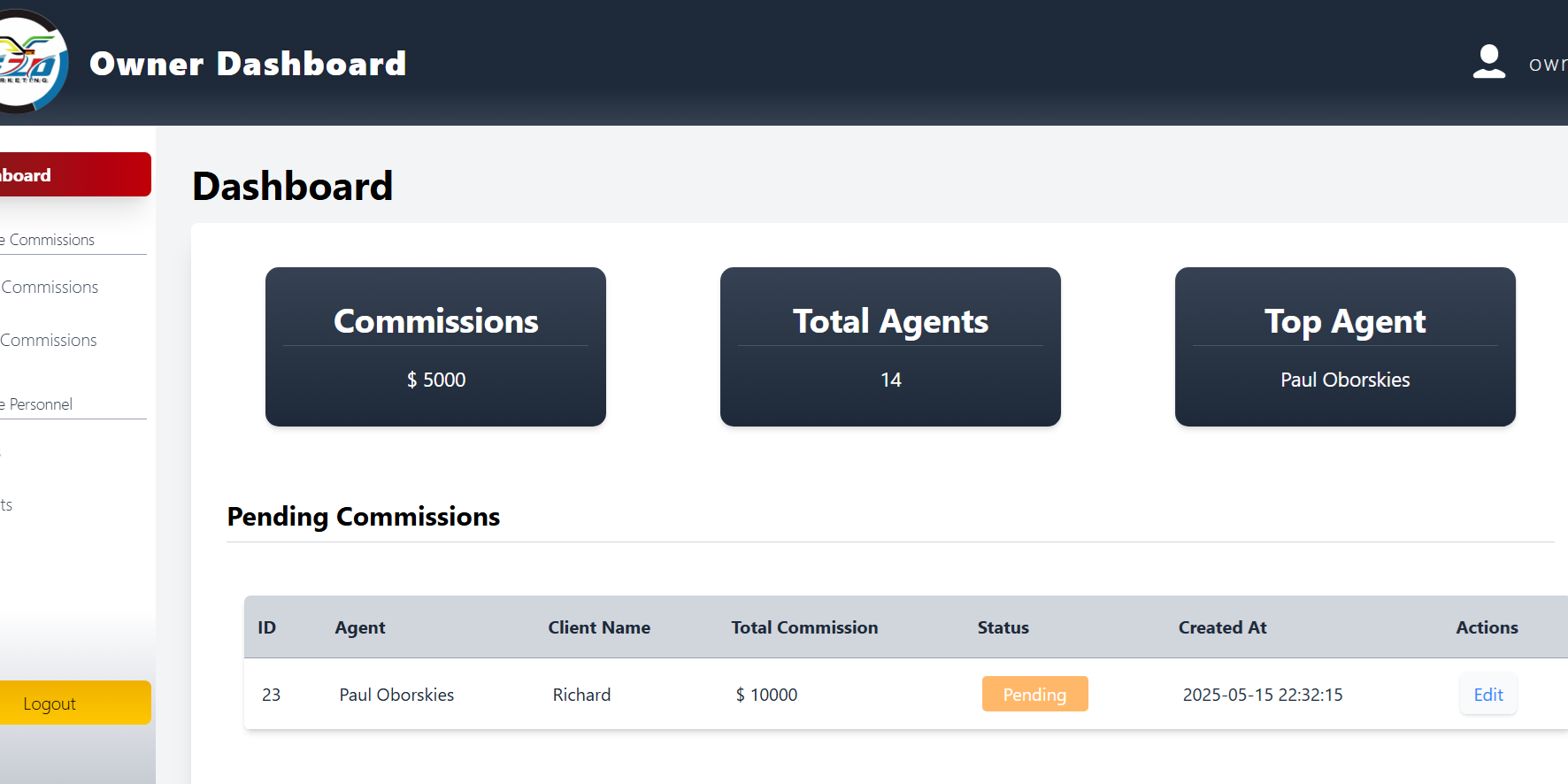
Task: Click the ID column header
Action: pyautogui.click(x=266, y=627)
